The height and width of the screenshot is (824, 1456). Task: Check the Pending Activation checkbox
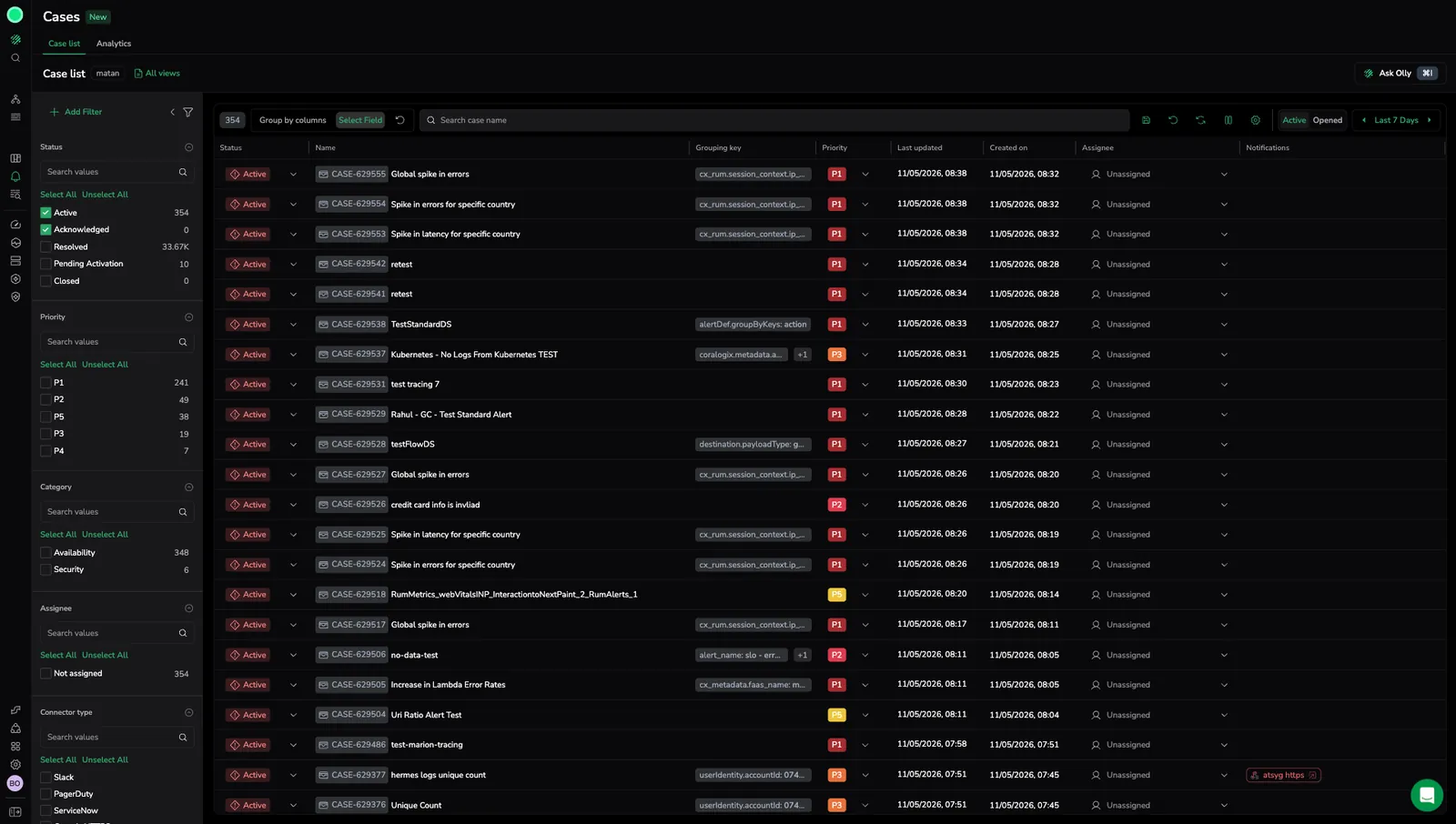(45, 264)
